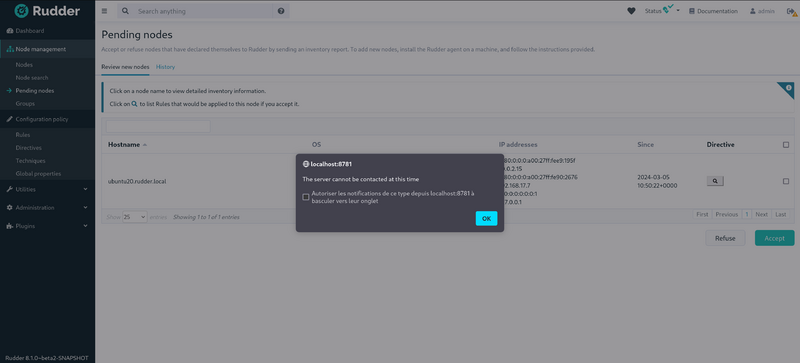
Task: Click the magnifier icon in the help text
Action: [135, 104]
